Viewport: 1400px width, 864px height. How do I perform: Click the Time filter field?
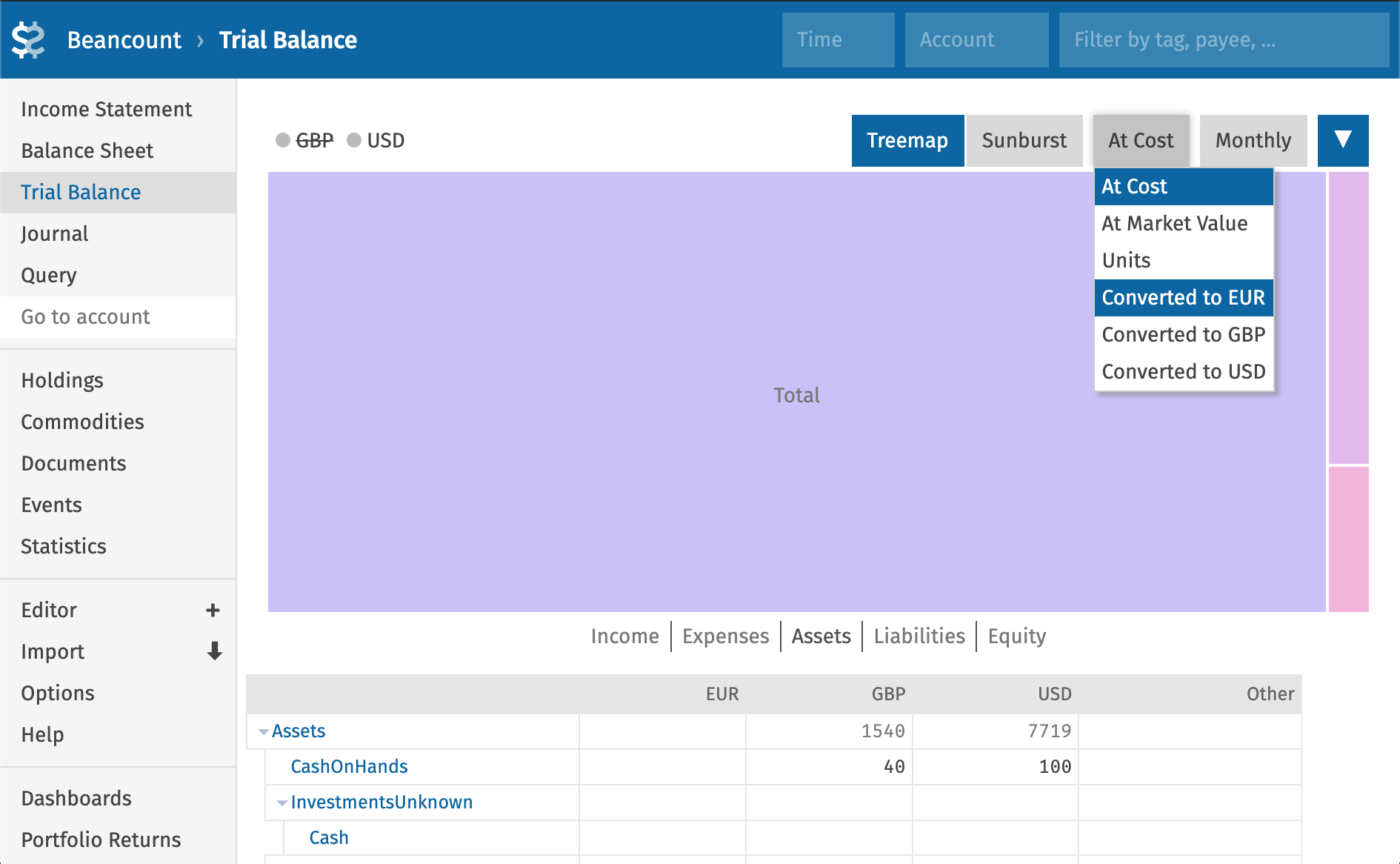839,40
